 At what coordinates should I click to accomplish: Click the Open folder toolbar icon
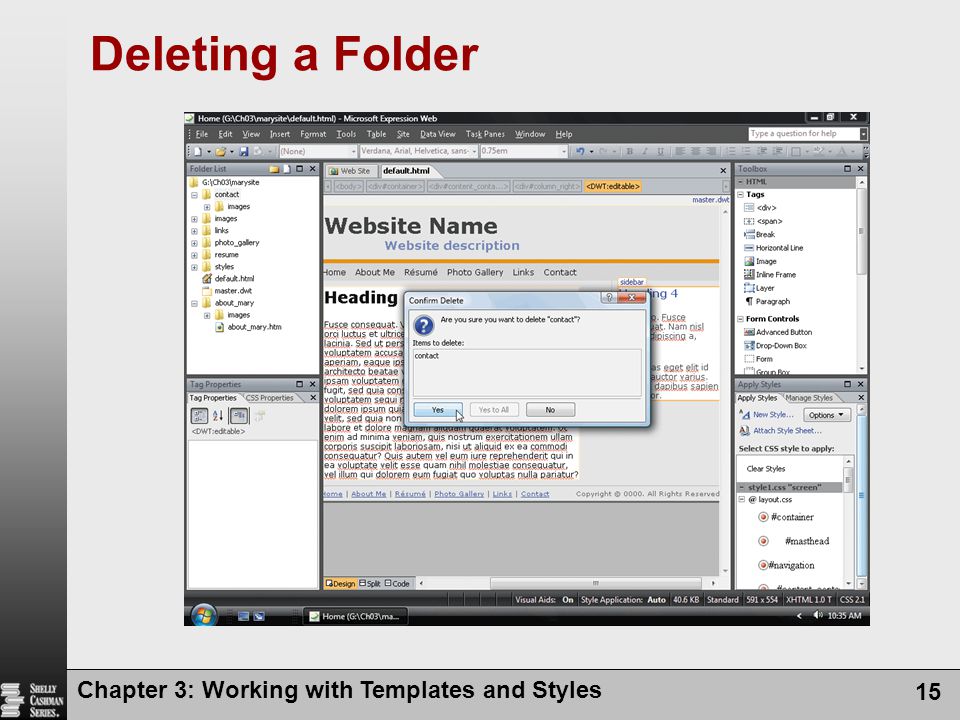point(220,151)
